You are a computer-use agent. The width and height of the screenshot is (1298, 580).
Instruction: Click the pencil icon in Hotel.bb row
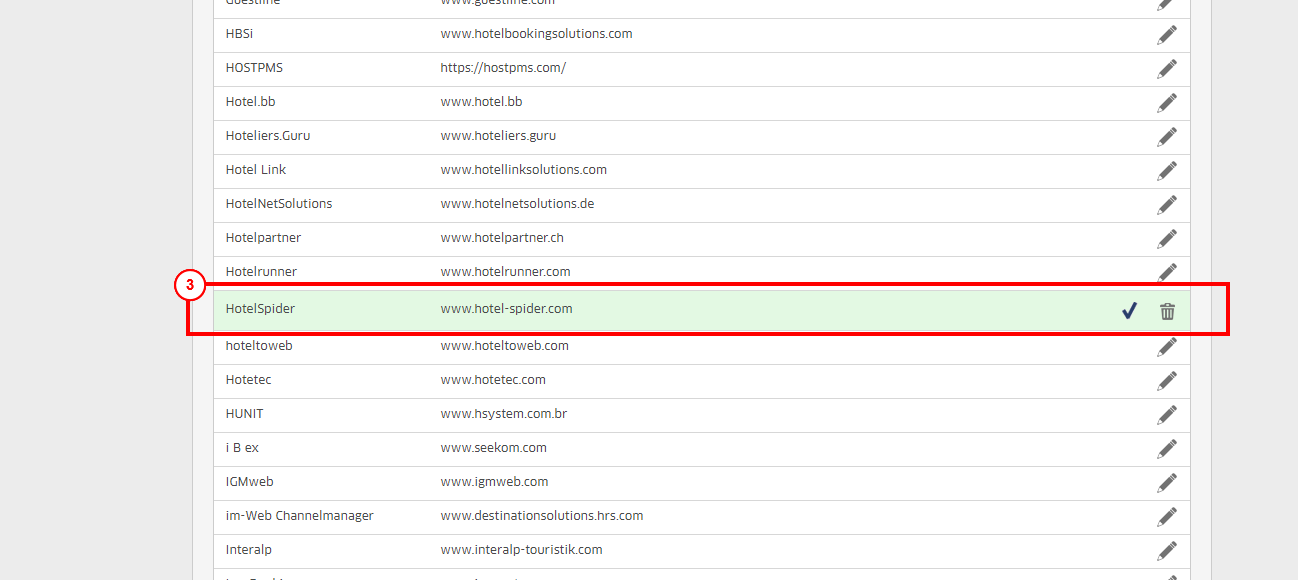tap(1167, 103)
